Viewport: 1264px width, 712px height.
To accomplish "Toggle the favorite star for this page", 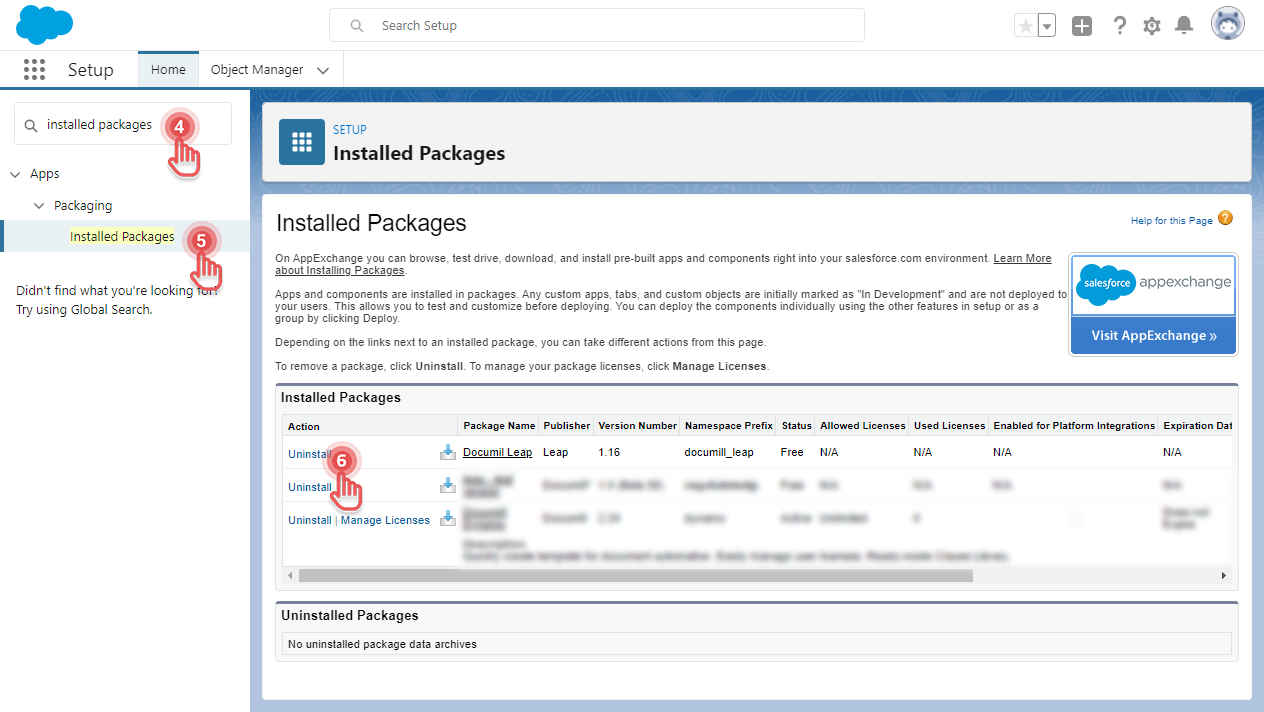I will pos(1024,24).
